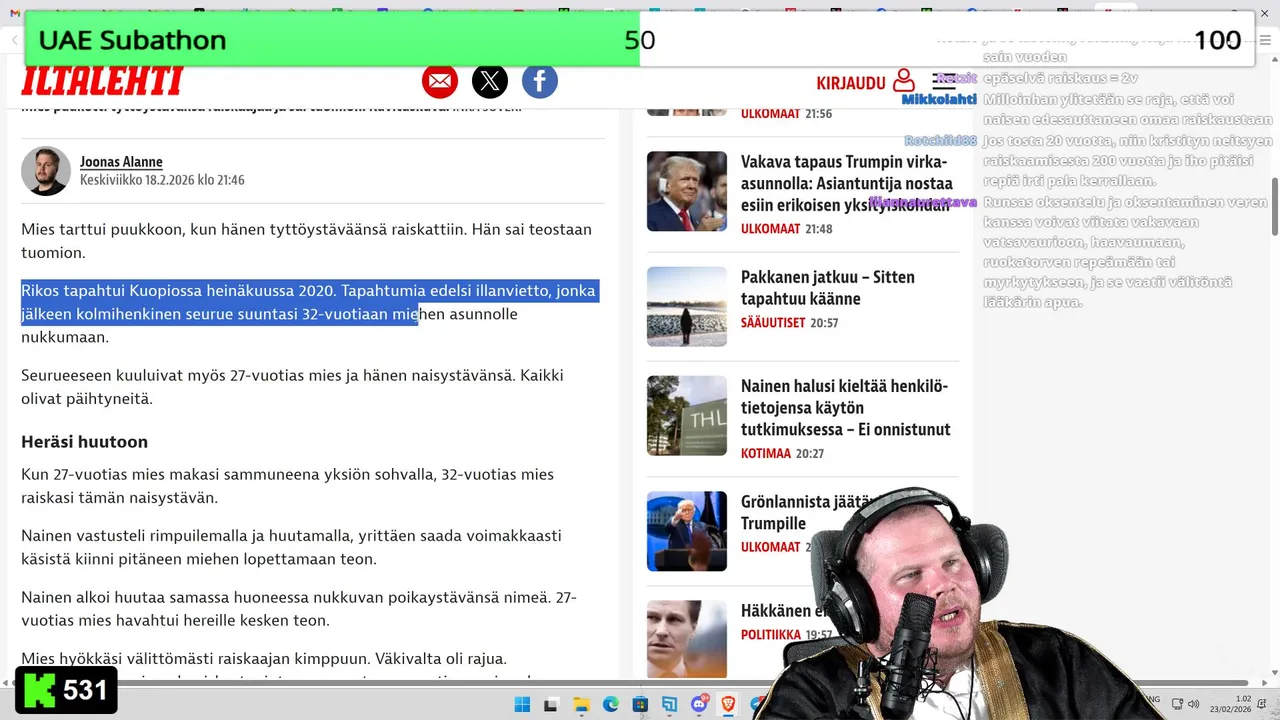Screen dimensions: 1280x720
Task: Click the vertical page scrollbar thumb
Action: tap(1274, 205)
